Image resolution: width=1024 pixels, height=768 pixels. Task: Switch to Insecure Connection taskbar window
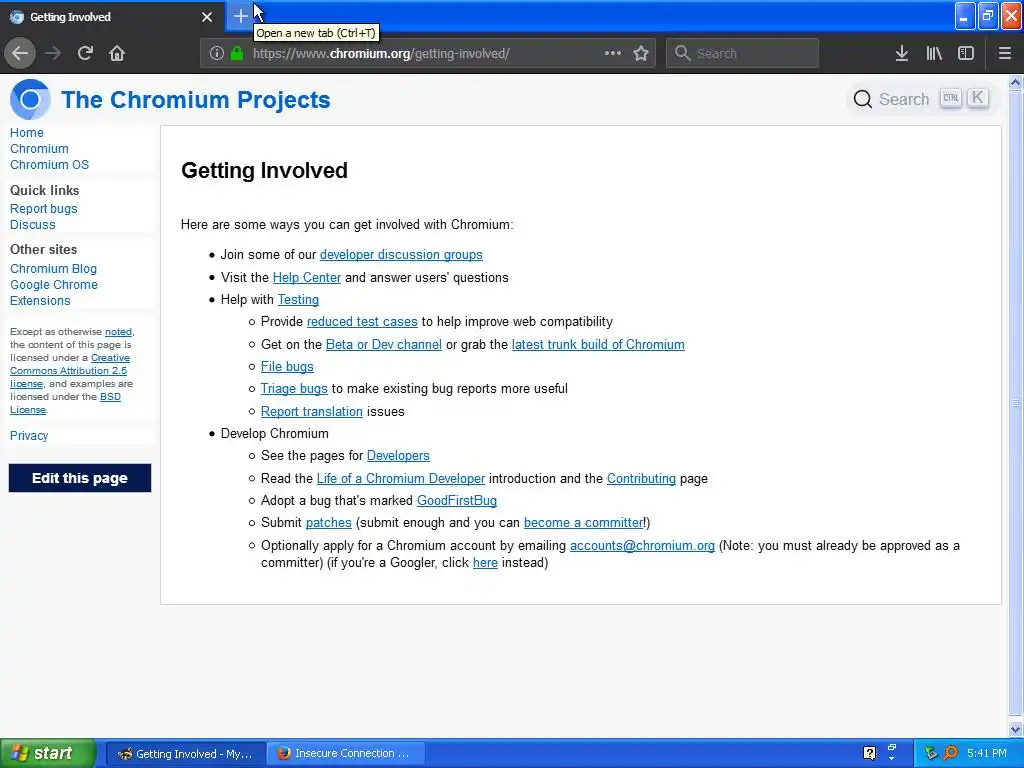(x=345, y=754)
